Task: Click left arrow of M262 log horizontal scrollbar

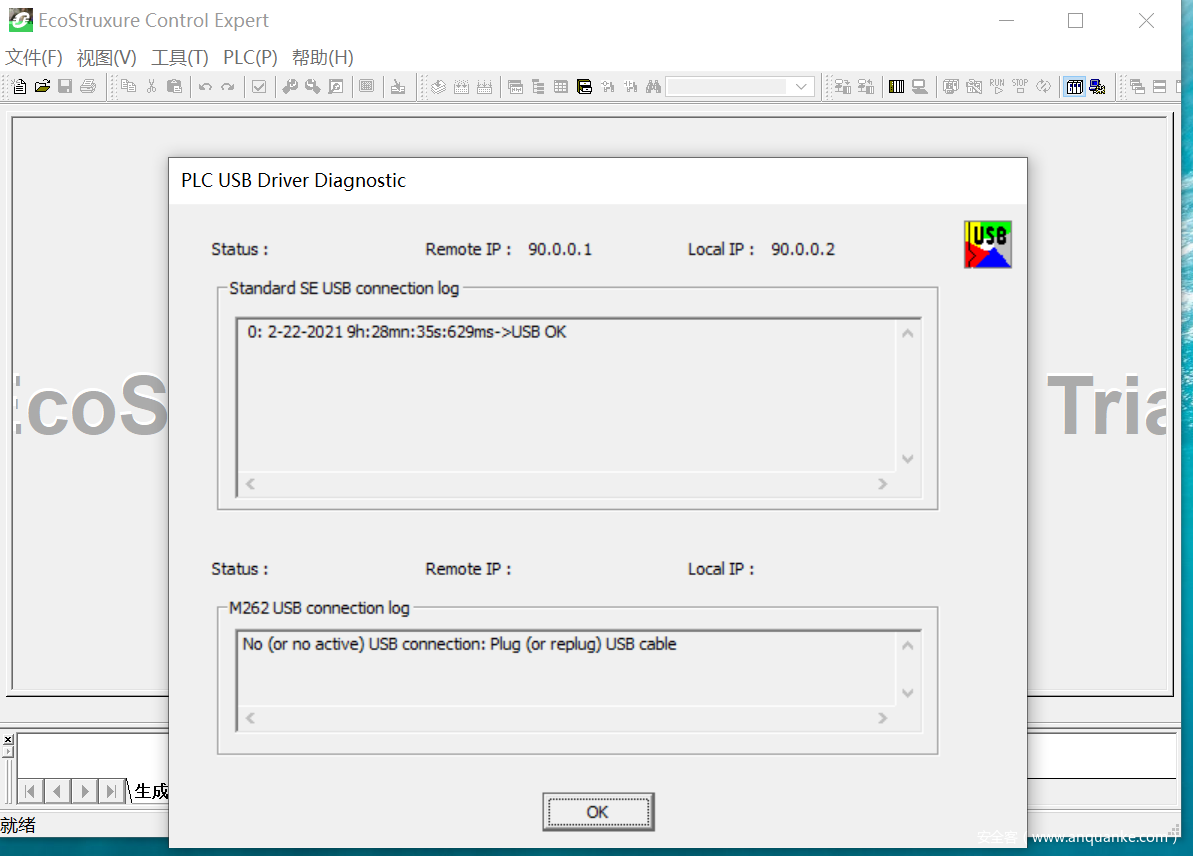Action: pyautogui.click(x=250, y=718)
